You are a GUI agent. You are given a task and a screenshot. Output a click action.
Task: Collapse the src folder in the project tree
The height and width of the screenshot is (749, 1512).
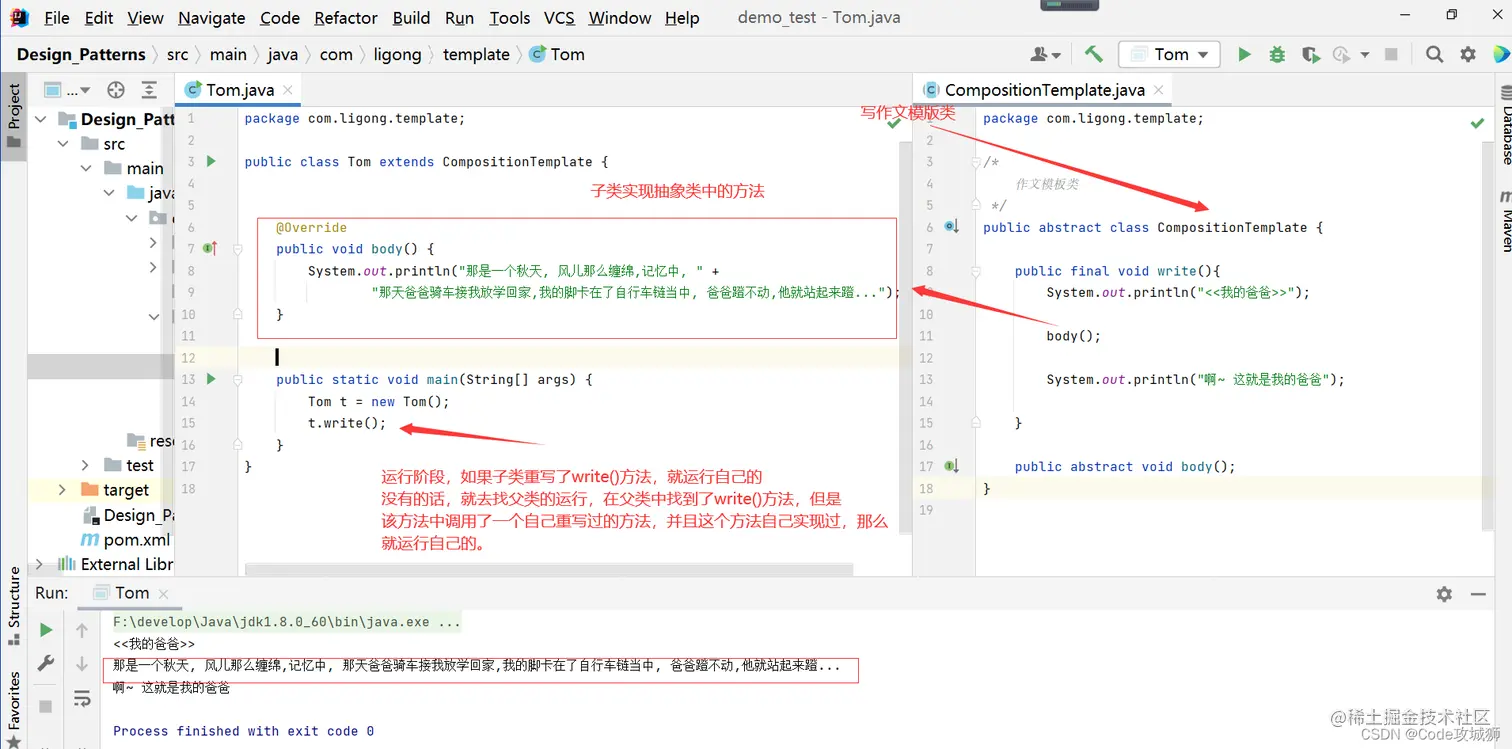63,144
